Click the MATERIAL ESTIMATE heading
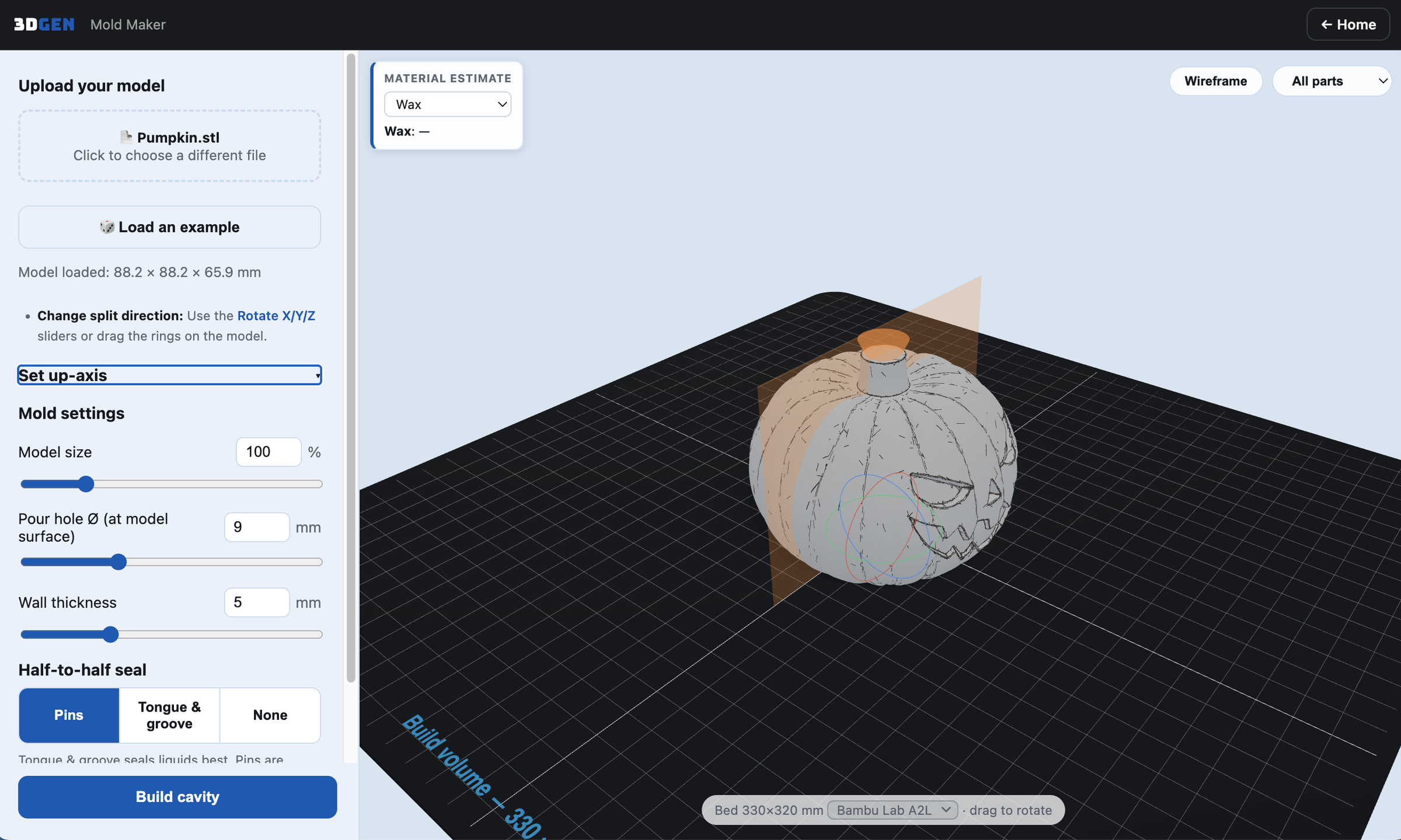Viewport: 1401px width, 840px height. [x=448, y=78]
